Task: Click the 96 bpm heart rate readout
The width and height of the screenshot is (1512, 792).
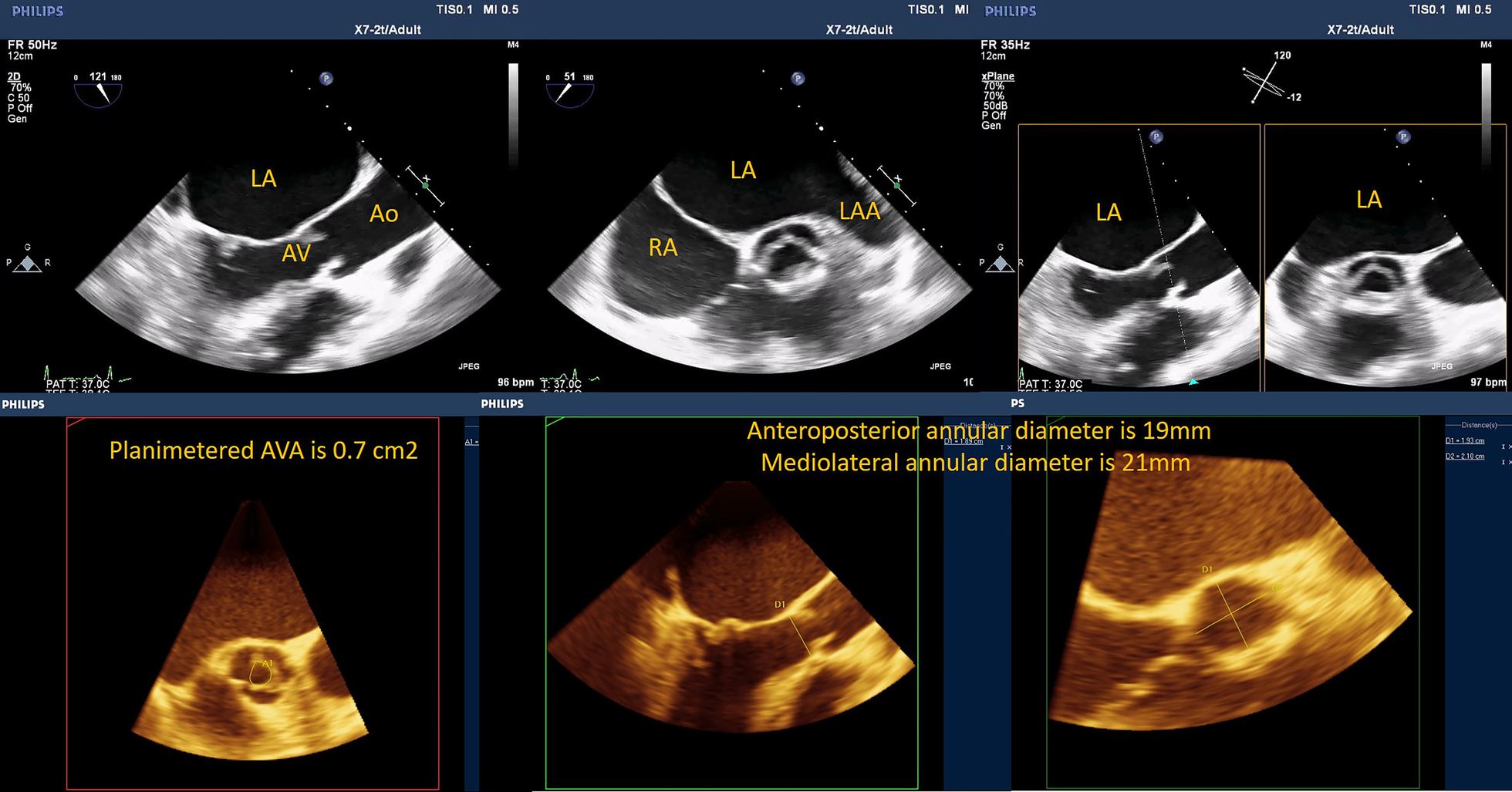Action: (515, 382)
